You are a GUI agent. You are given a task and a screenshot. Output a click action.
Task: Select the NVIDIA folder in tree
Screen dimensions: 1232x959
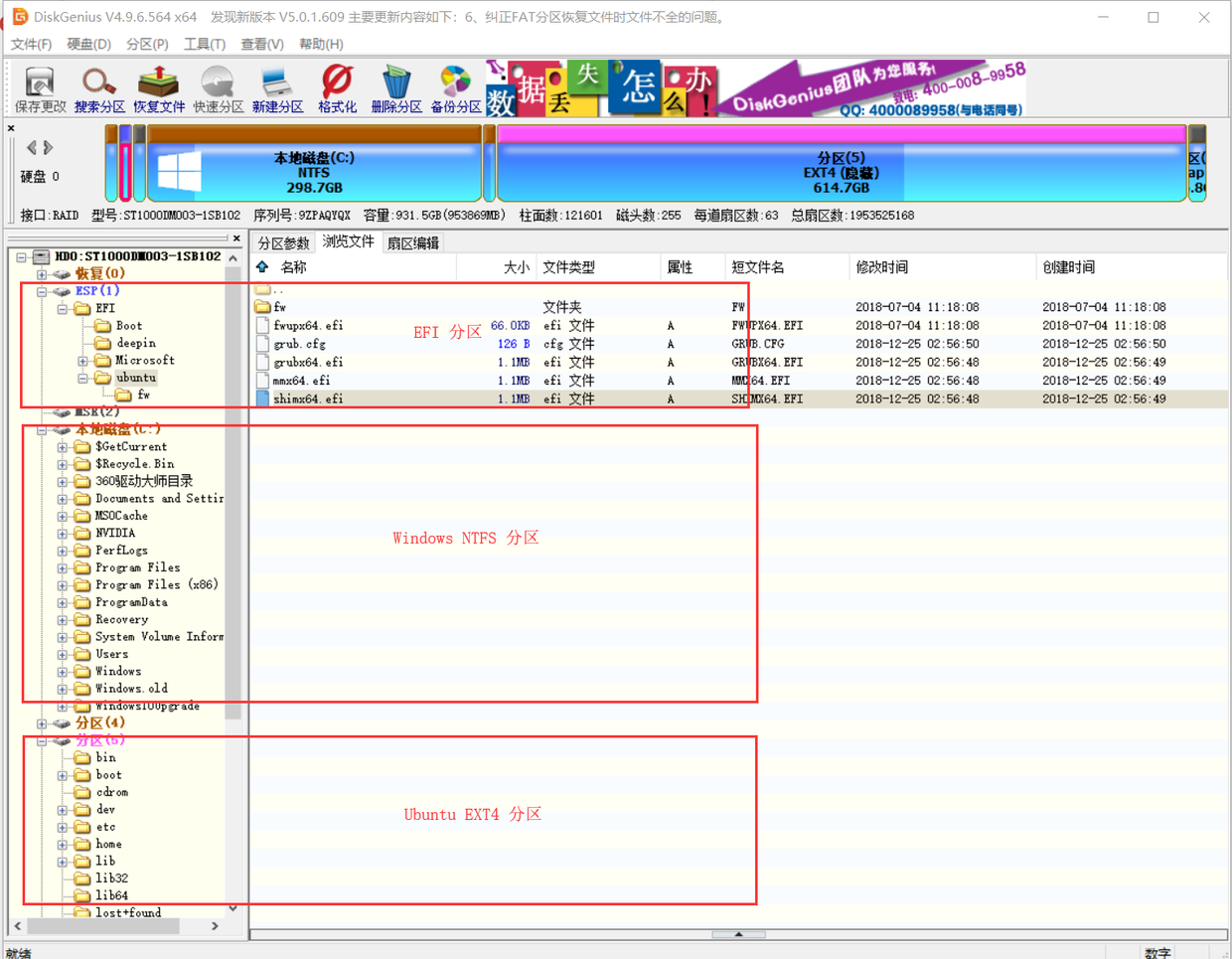115,534
